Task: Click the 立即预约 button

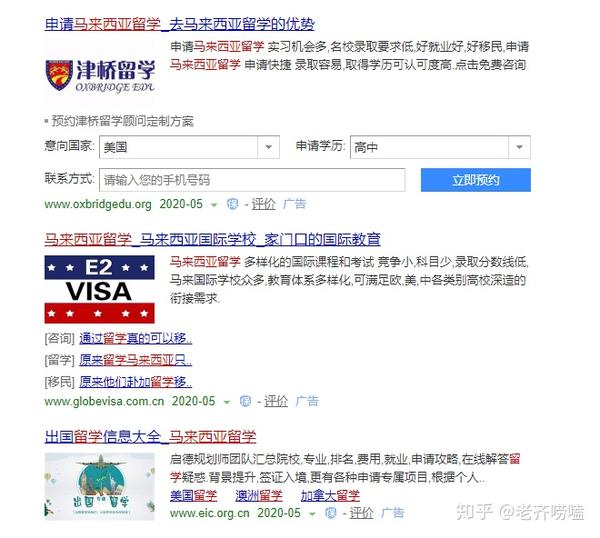Action: tap(476, 180)
